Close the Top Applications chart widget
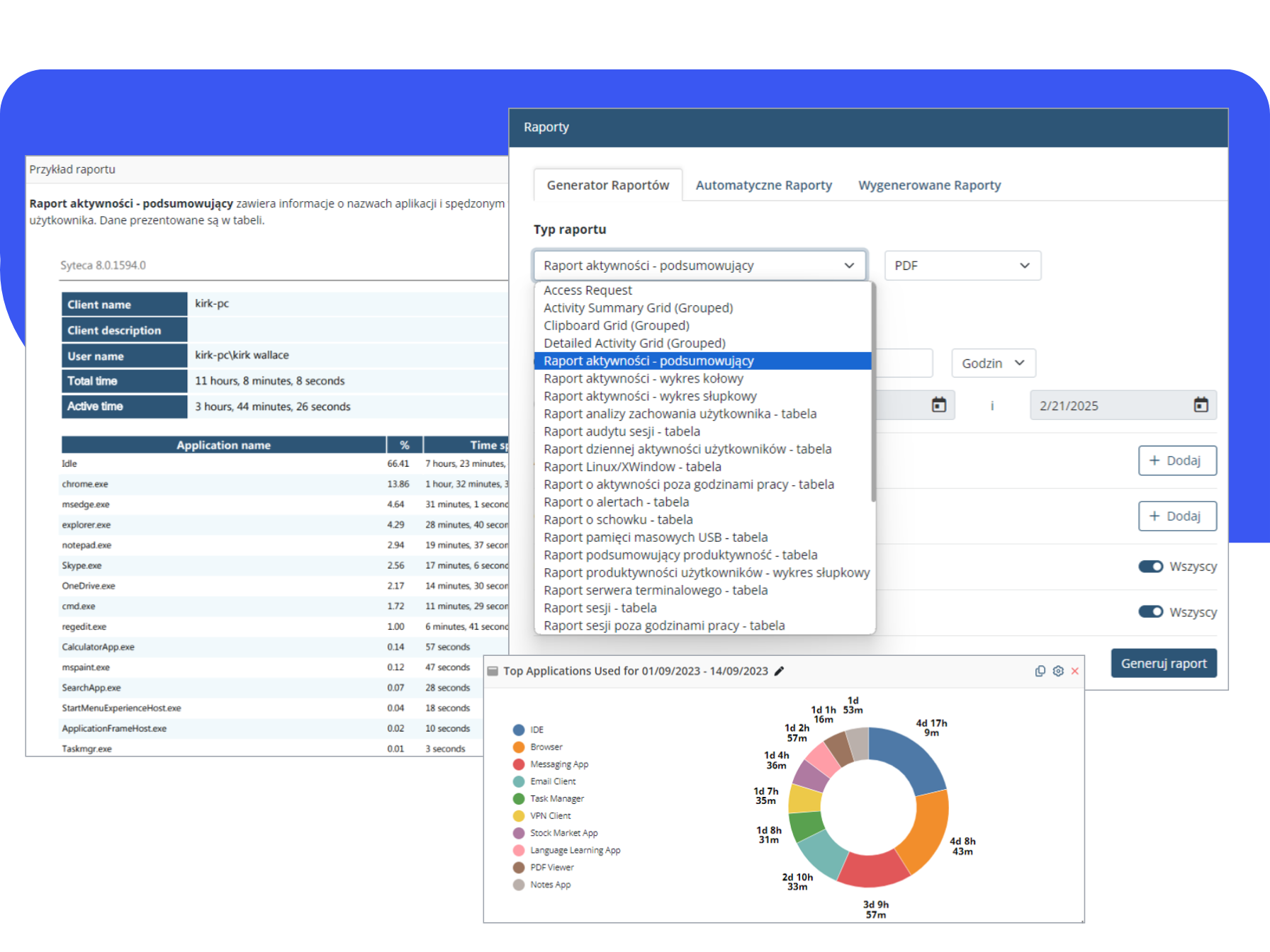This screenshot has width=1270, height=952. point(1075,671)
